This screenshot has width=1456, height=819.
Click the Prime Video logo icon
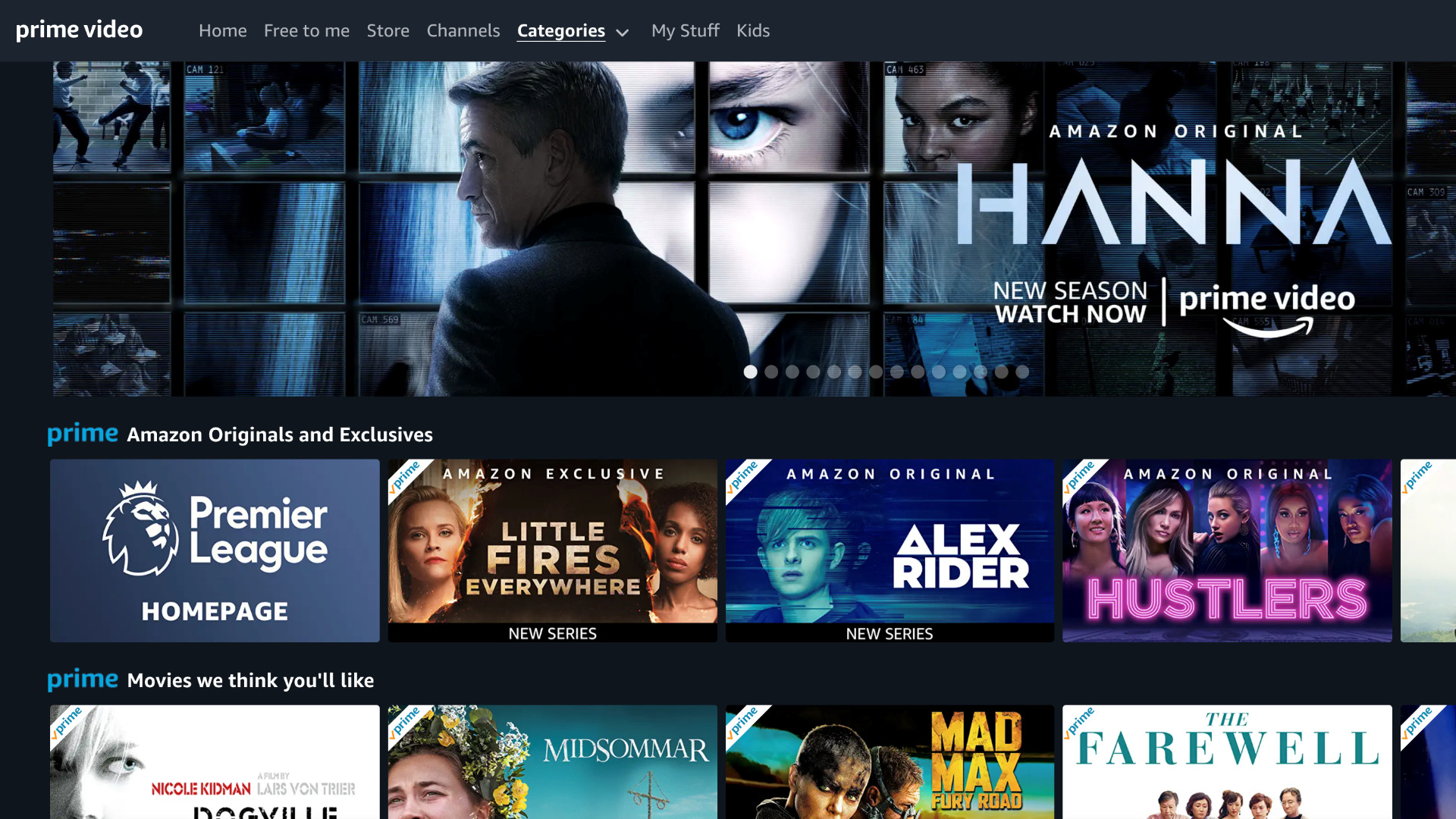(79, 29)
